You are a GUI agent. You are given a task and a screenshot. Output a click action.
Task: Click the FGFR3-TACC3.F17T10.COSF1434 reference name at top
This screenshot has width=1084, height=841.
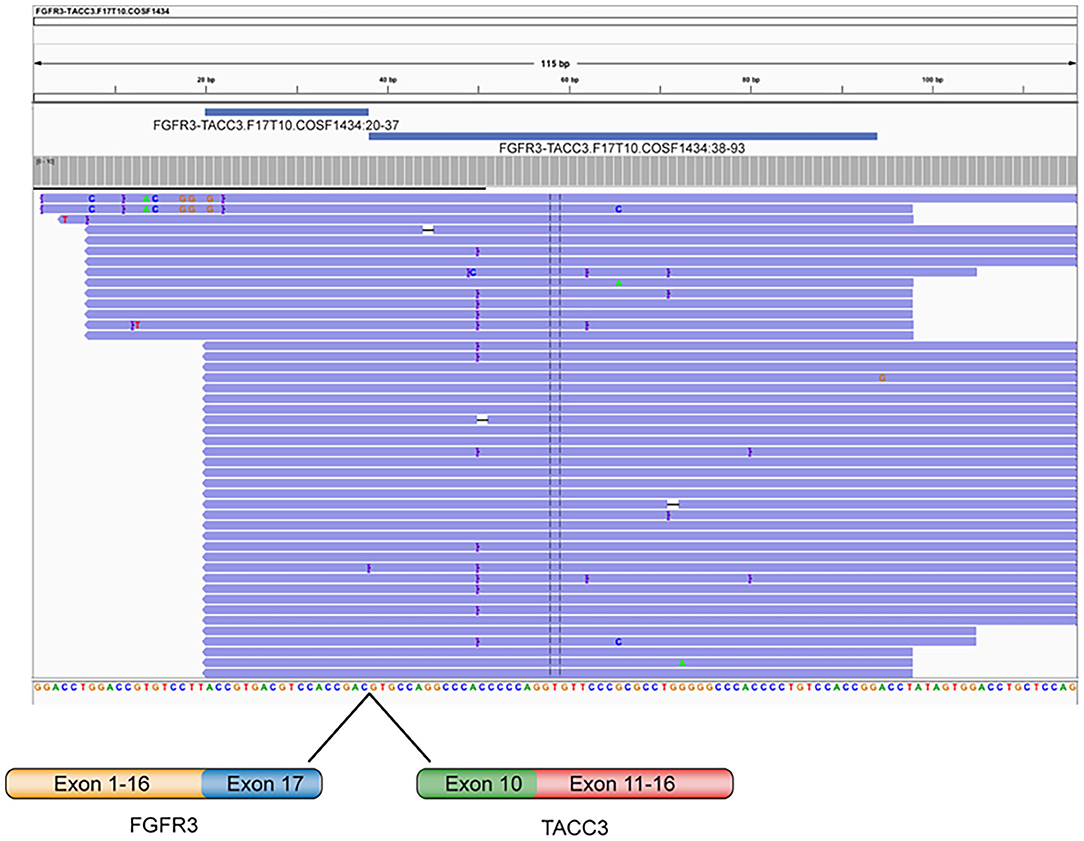(x=102, y=12)
